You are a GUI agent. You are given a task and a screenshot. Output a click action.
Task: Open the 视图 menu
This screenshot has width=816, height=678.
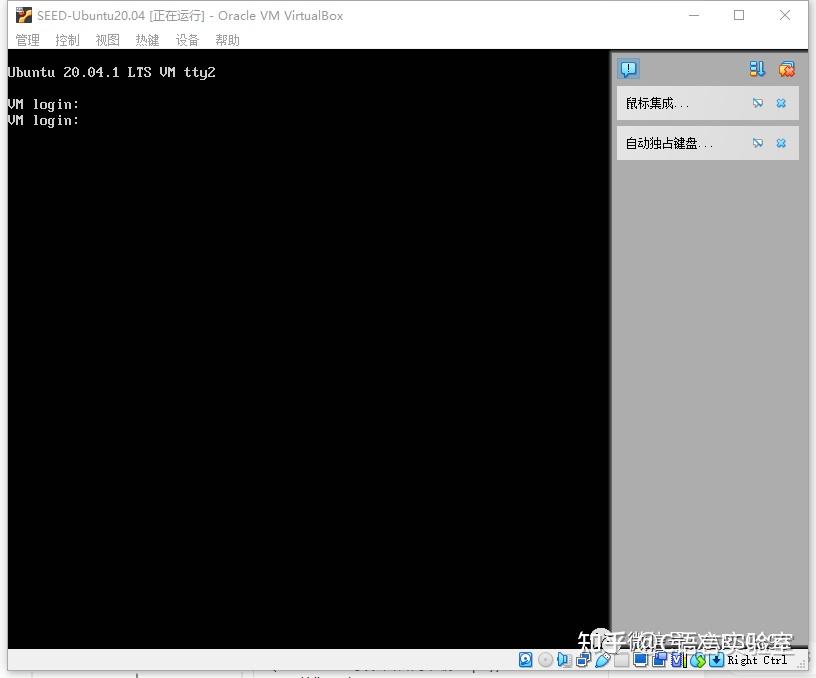tap(108, 40)
